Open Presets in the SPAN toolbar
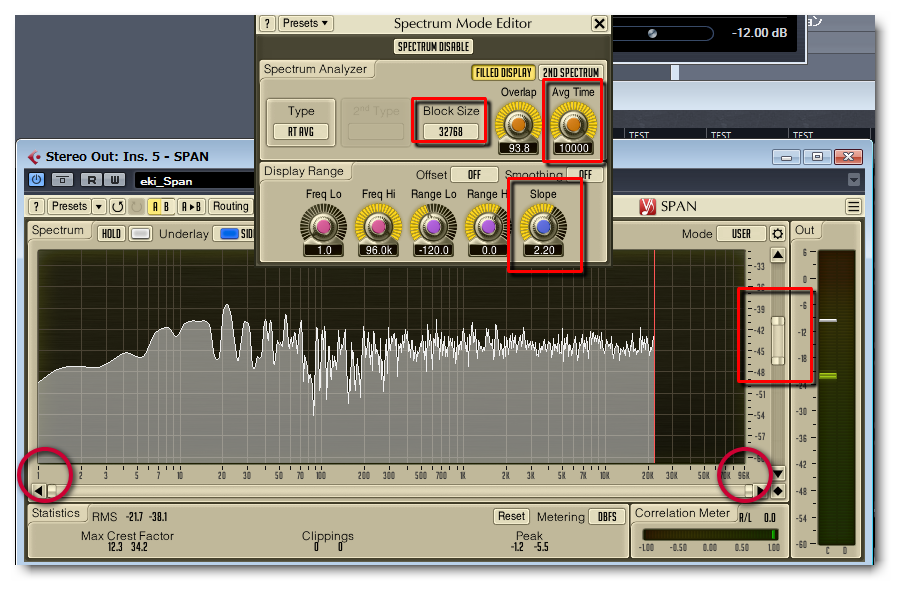Viewport: 902px width, 592px height. [69, 207]
